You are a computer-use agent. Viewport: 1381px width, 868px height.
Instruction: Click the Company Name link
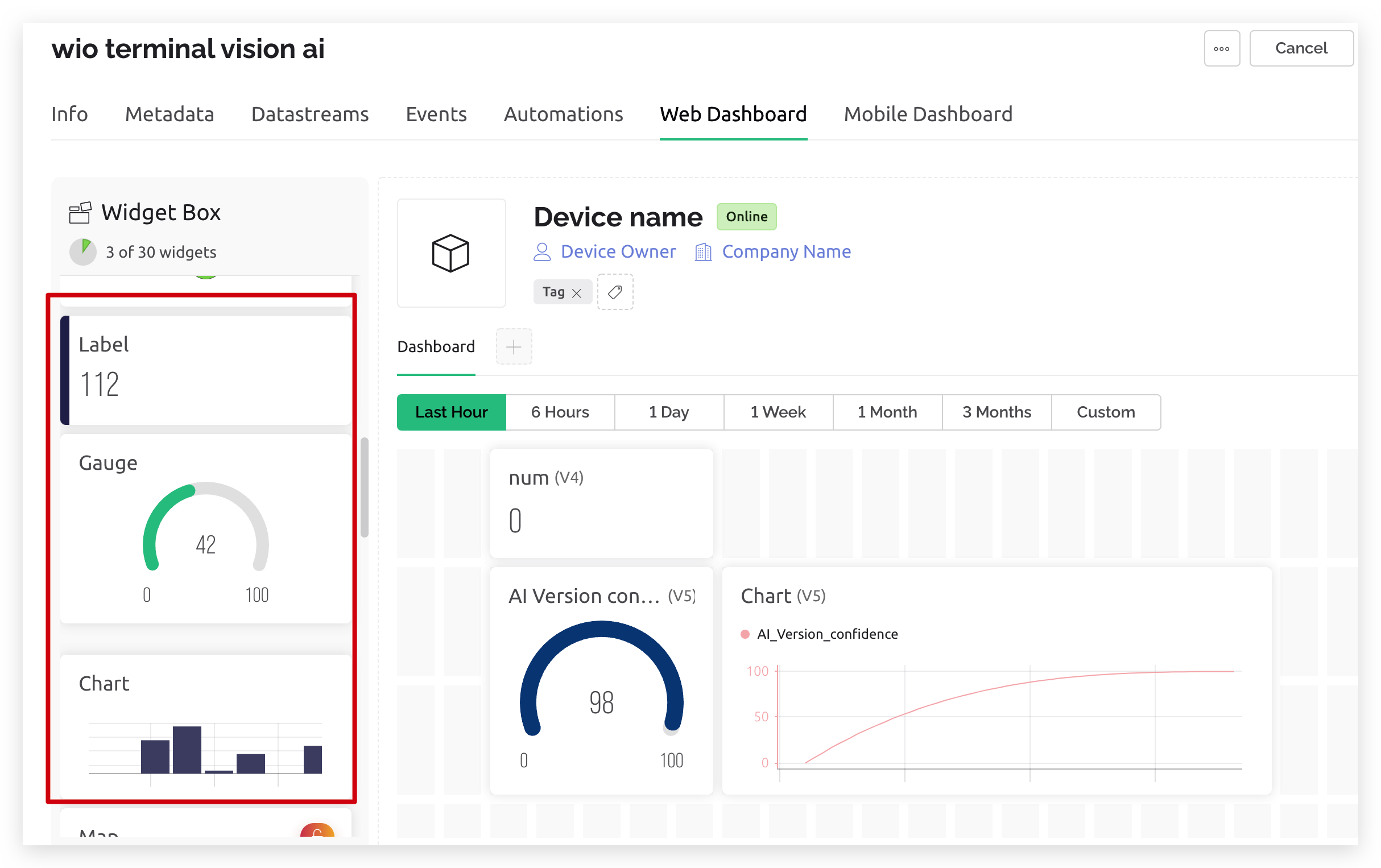pyautogui.click(x=786, y=251)
